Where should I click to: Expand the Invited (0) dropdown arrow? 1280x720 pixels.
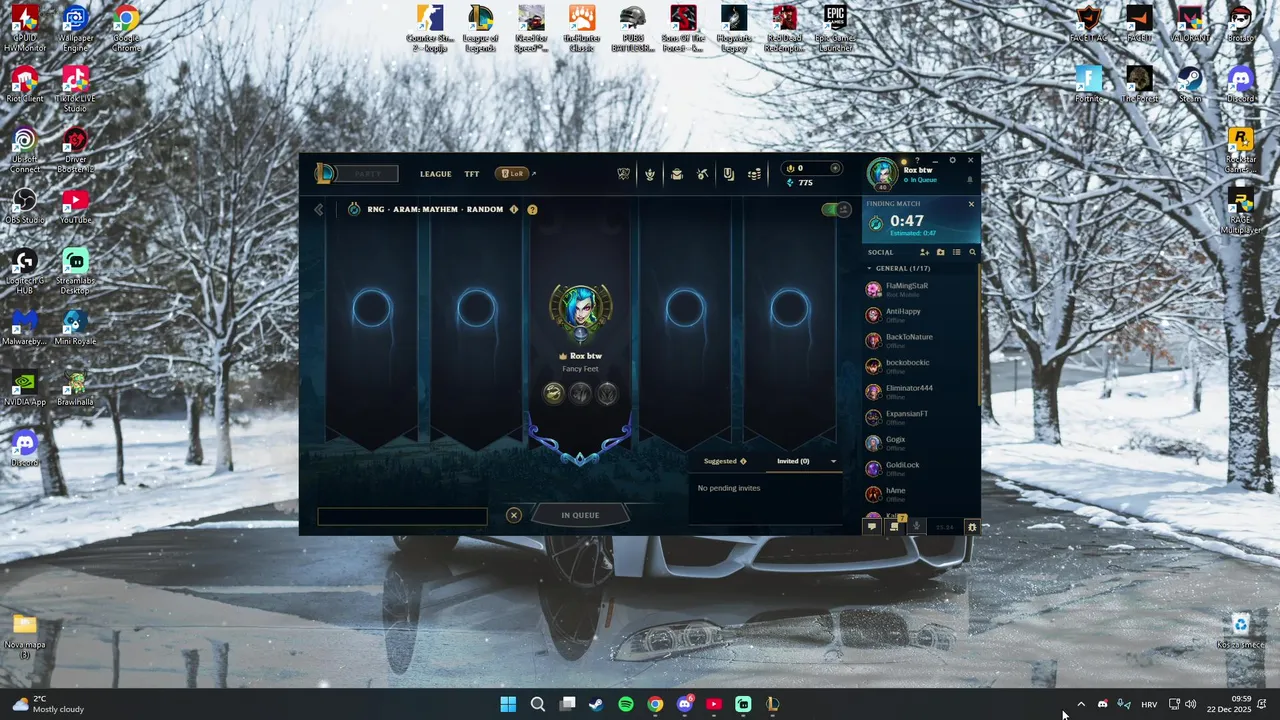(x=833, y=461)
